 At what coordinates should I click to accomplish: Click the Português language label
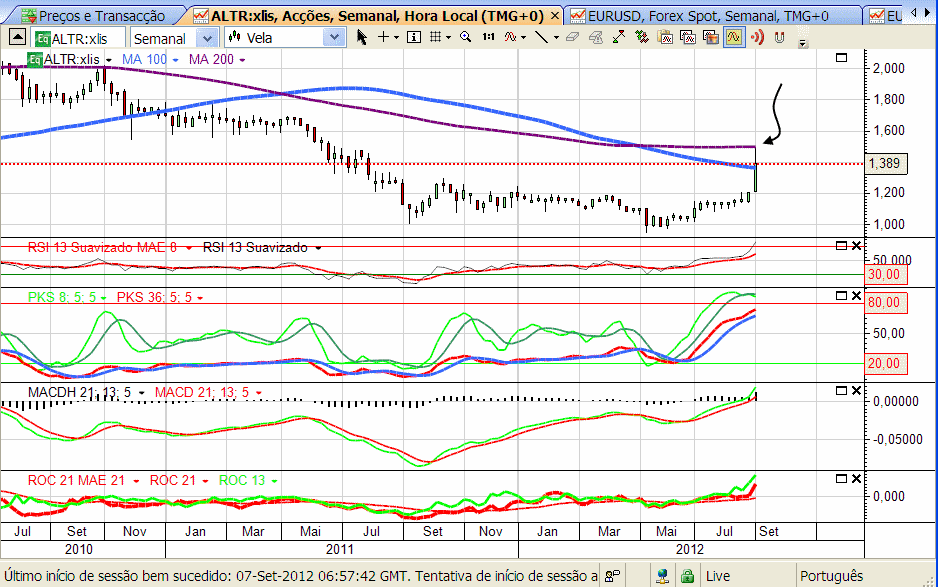[x=830, y=576]
